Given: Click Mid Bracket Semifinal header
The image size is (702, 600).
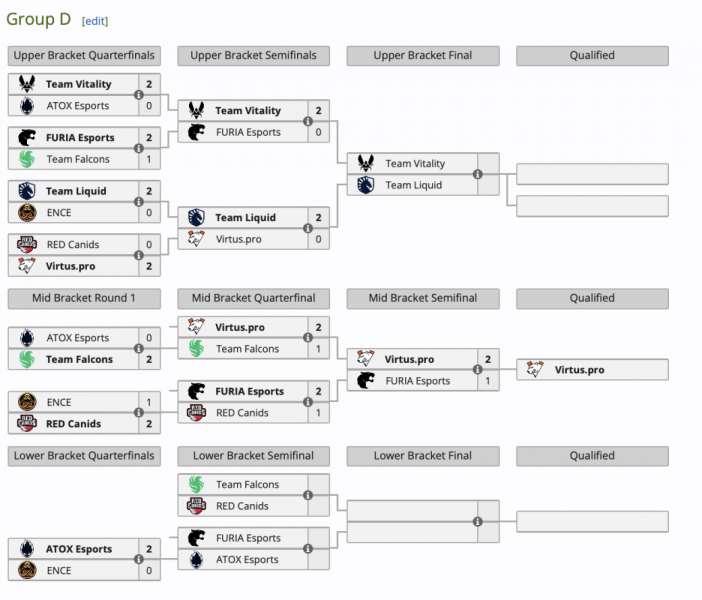Looking at the screenshot, I should pyautogui.click(x=423, y=298).
